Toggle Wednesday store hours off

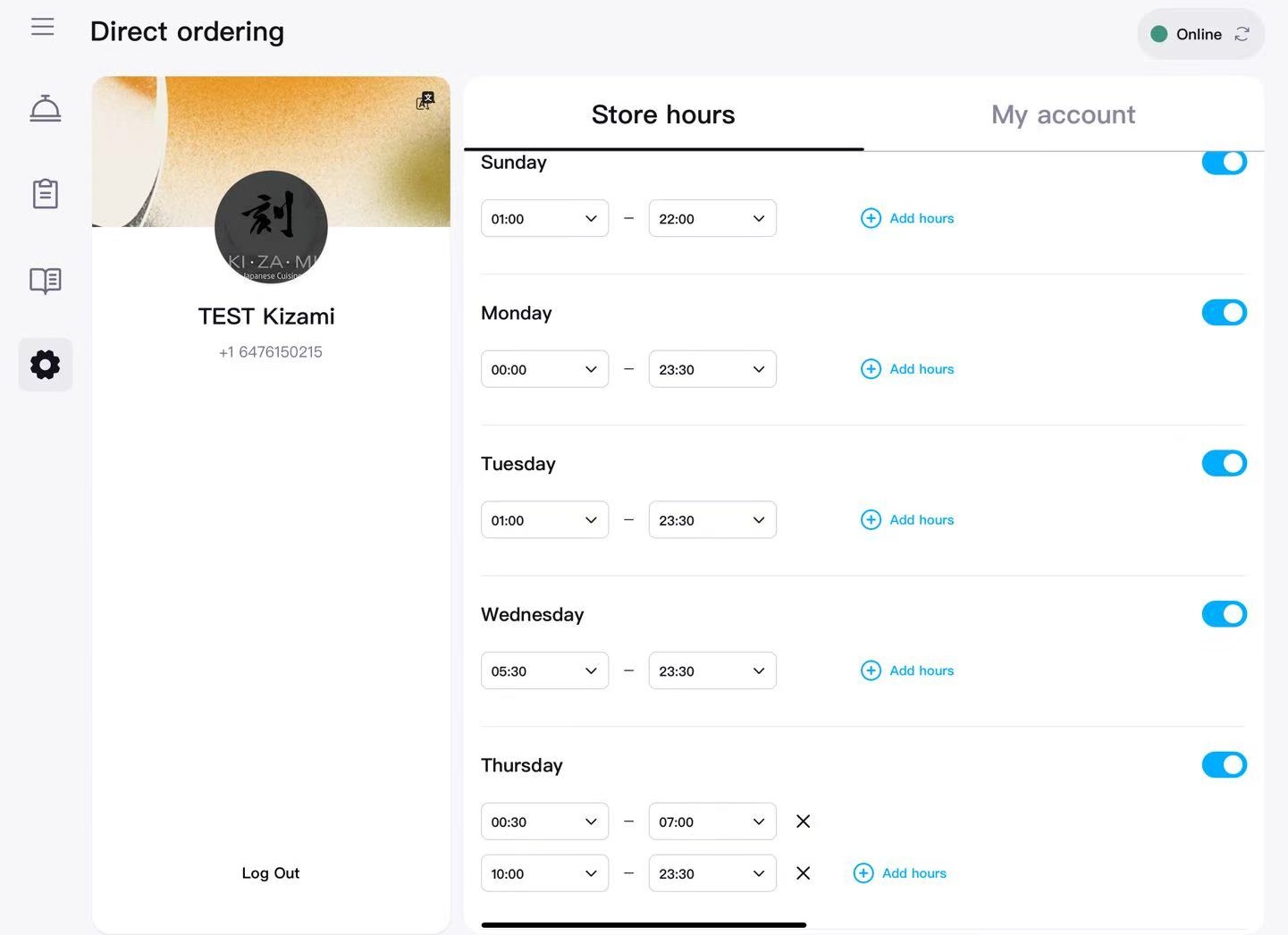coord(1225,614)
